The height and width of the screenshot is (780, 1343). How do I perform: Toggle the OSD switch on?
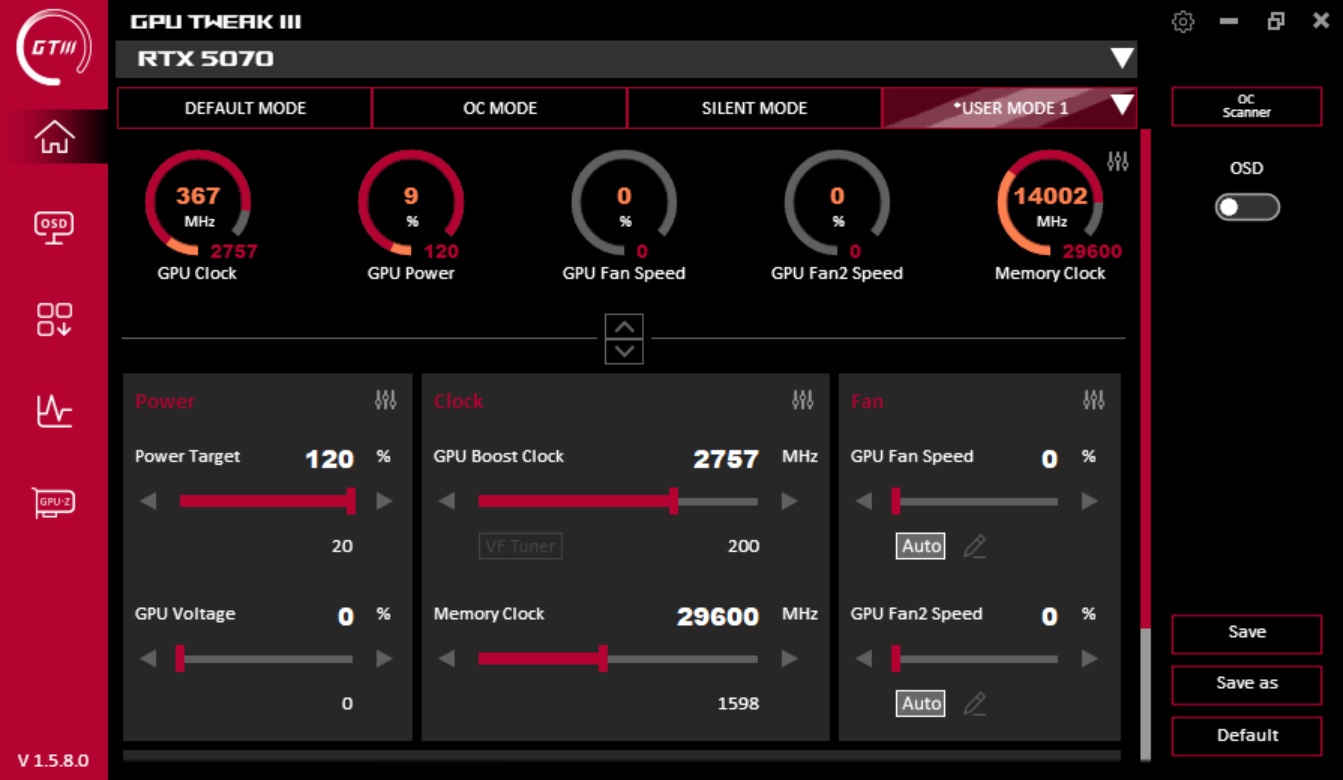[x=1247, y=207]
